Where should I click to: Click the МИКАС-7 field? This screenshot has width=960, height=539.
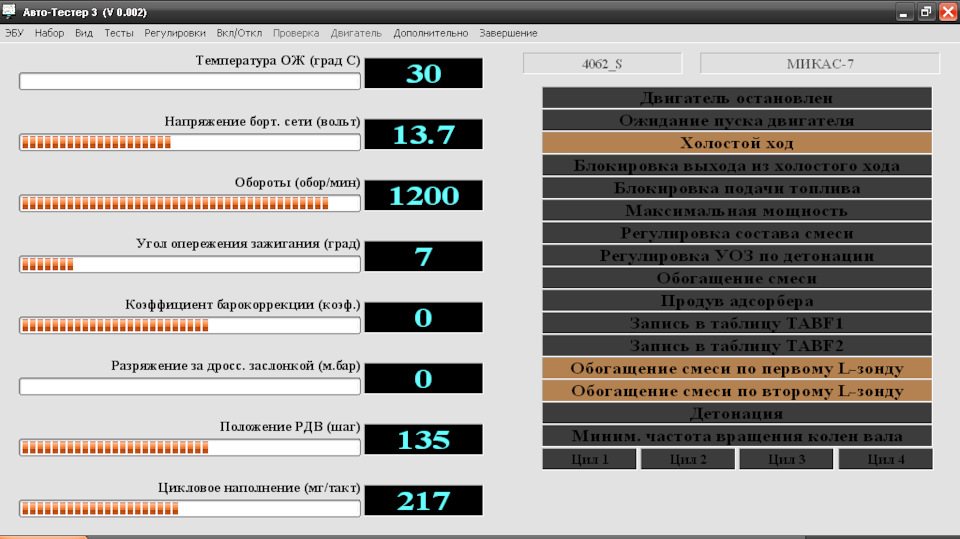[820, 64]
